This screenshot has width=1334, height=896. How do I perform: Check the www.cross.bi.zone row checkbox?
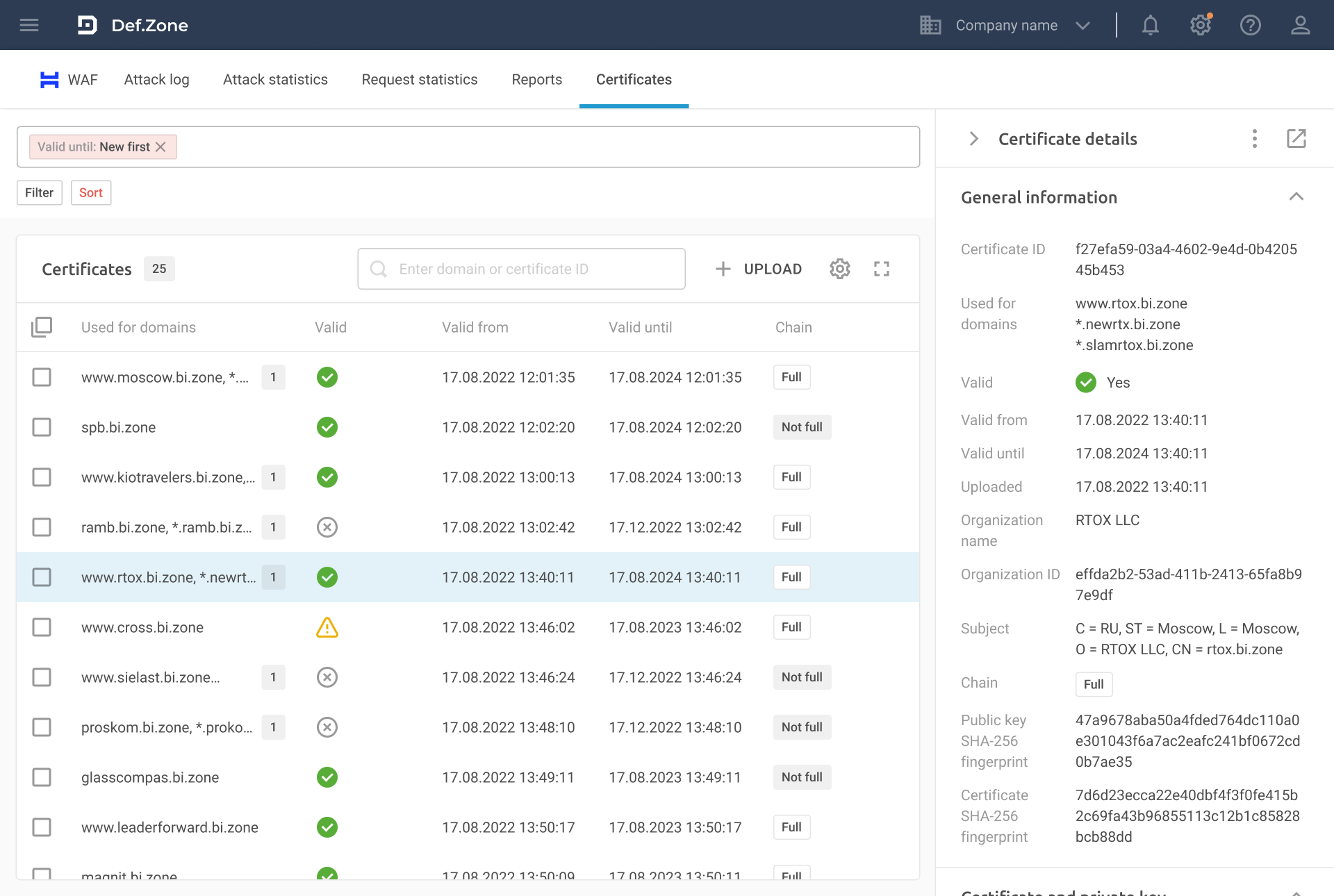[x=42, y=627]
